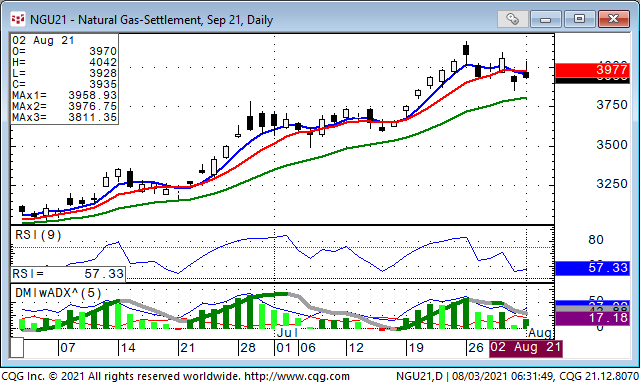Select the H= 4042 high value

click(x=64, y=62)
